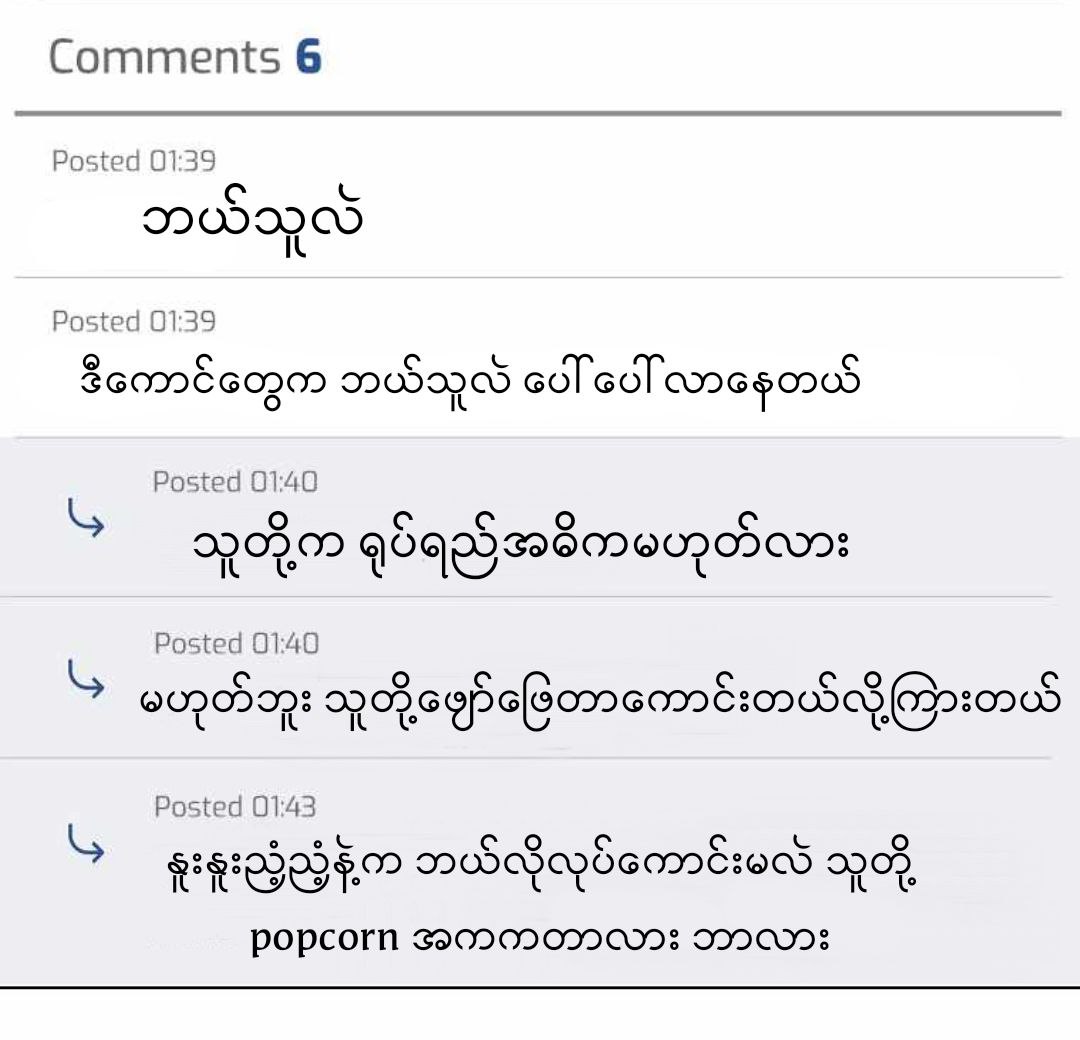Click the timestamp above the "ဘယ်သူလဲ" comment
Image resolution: width=1080 pixels, height=1040 pixels.
tap(134, 160)
